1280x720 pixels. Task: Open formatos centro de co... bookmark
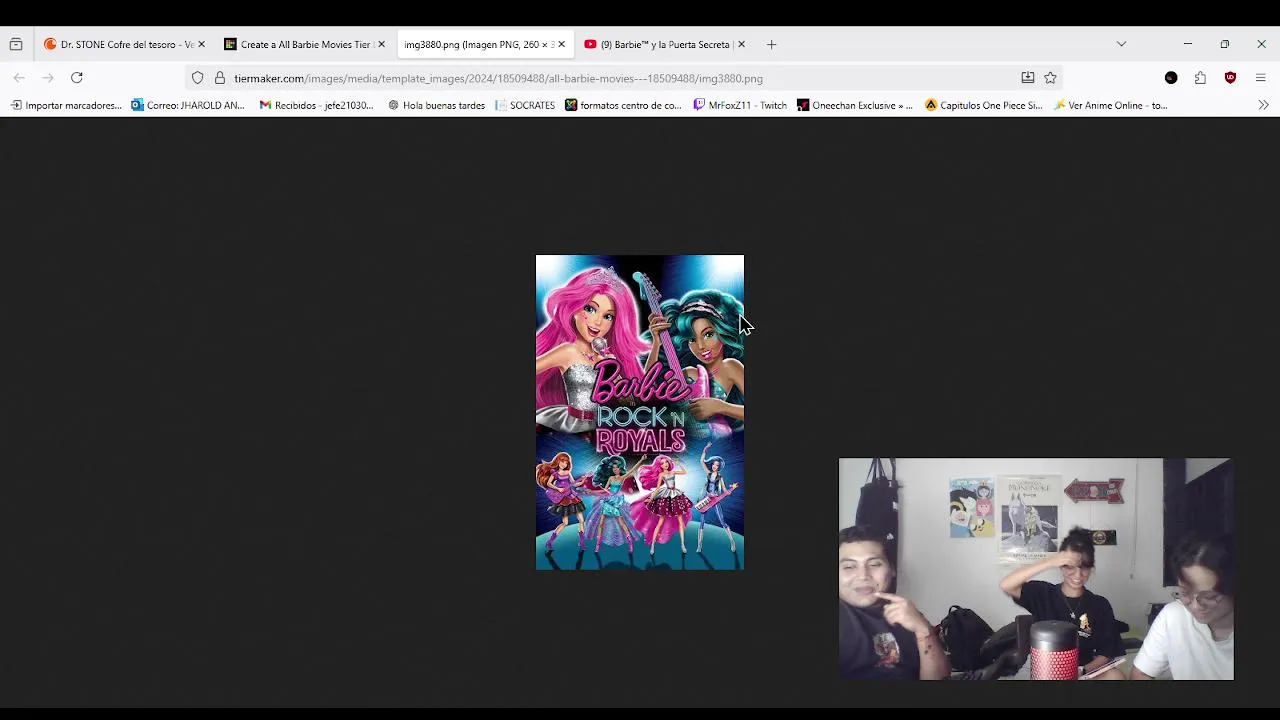point(623,105)
